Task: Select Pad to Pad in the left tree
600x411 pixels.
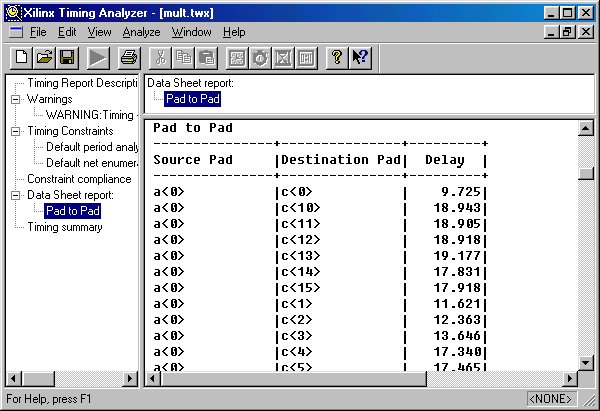Action: [73, 211]
